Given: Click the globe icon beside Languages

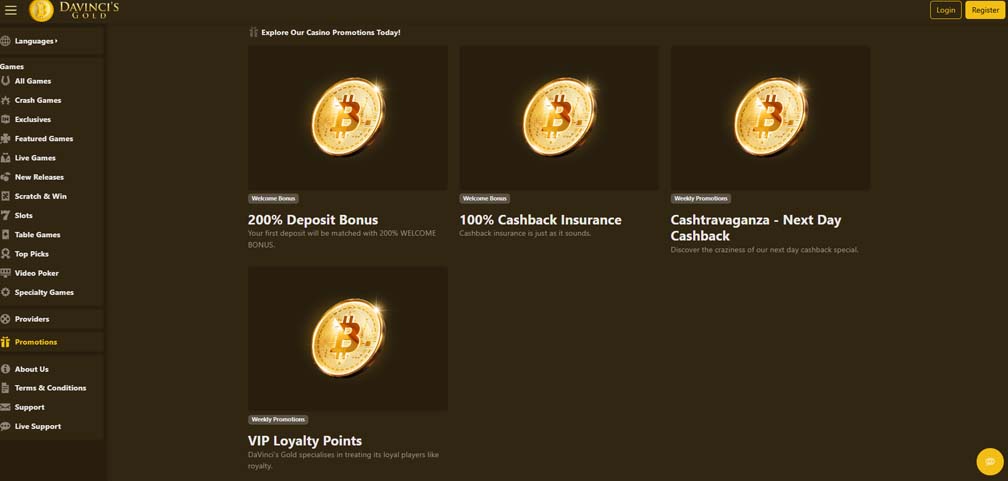Looking at the screenshot, I should coord(6,41).
